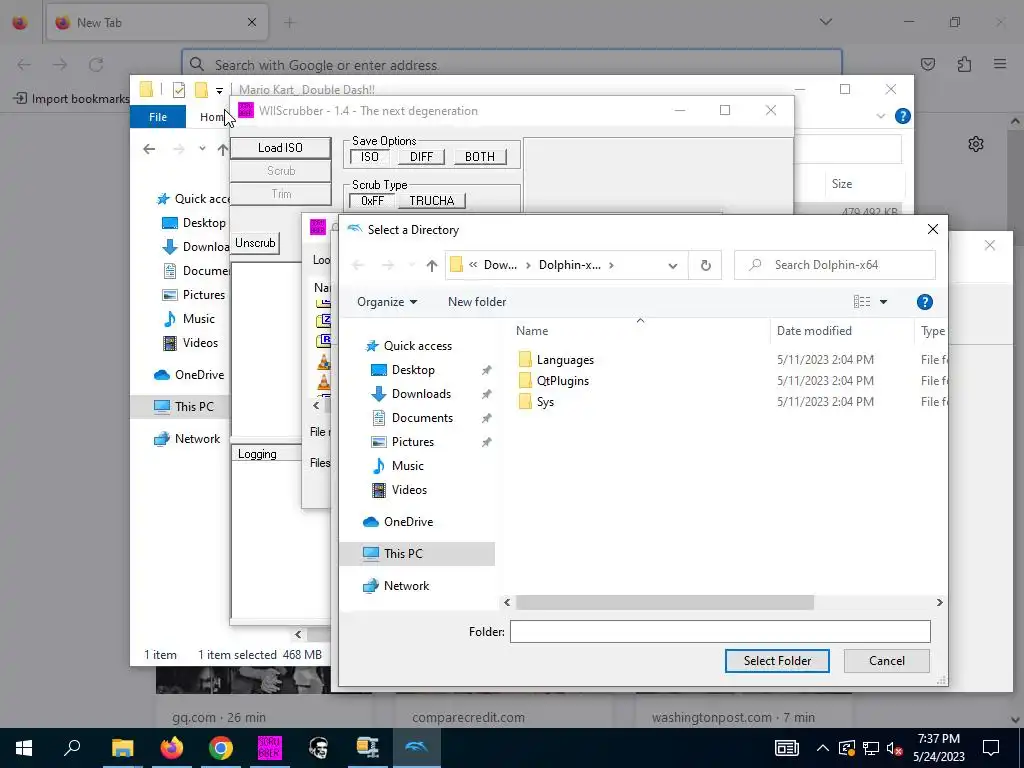The width and height of the screenshot is (1024, 768).
Task: Click Import bookmarks in Firefox
Action: tap(71, 99)
